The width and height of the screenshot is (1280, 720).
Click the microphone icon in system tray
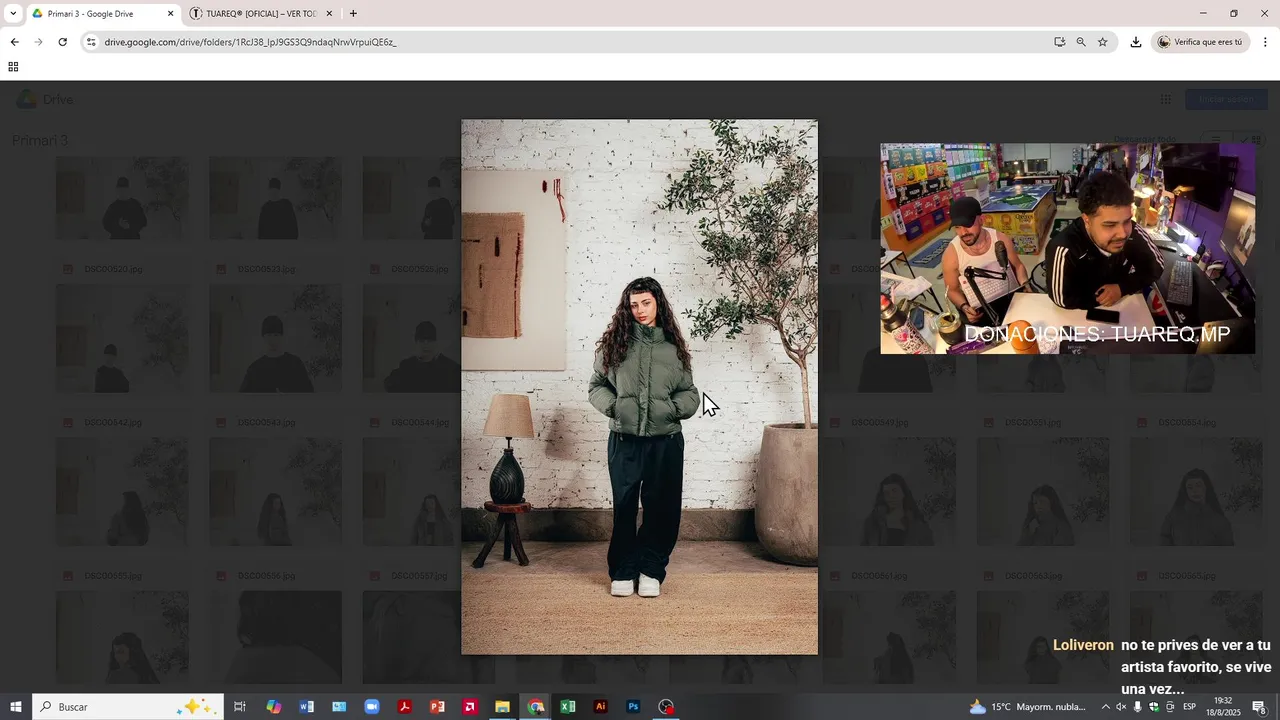(x=1138, y=707)
